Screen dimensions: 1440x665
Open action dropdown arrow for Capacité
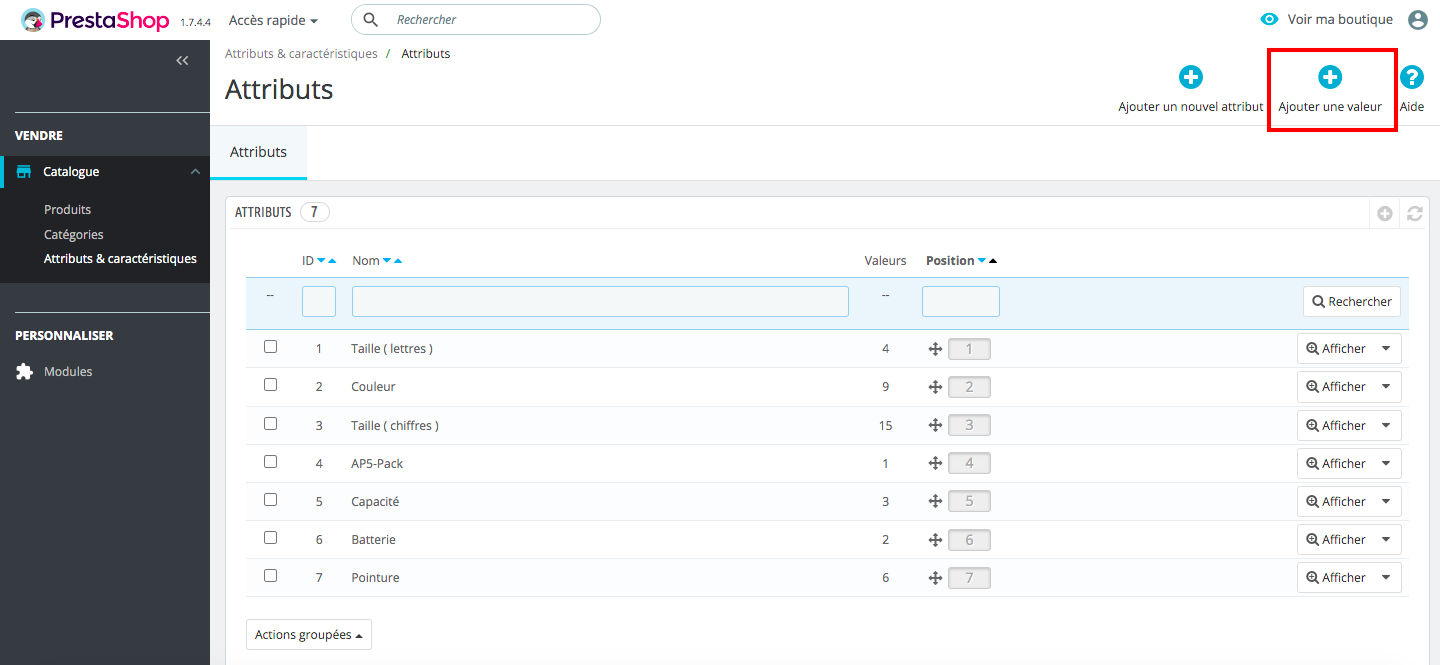1386,501
